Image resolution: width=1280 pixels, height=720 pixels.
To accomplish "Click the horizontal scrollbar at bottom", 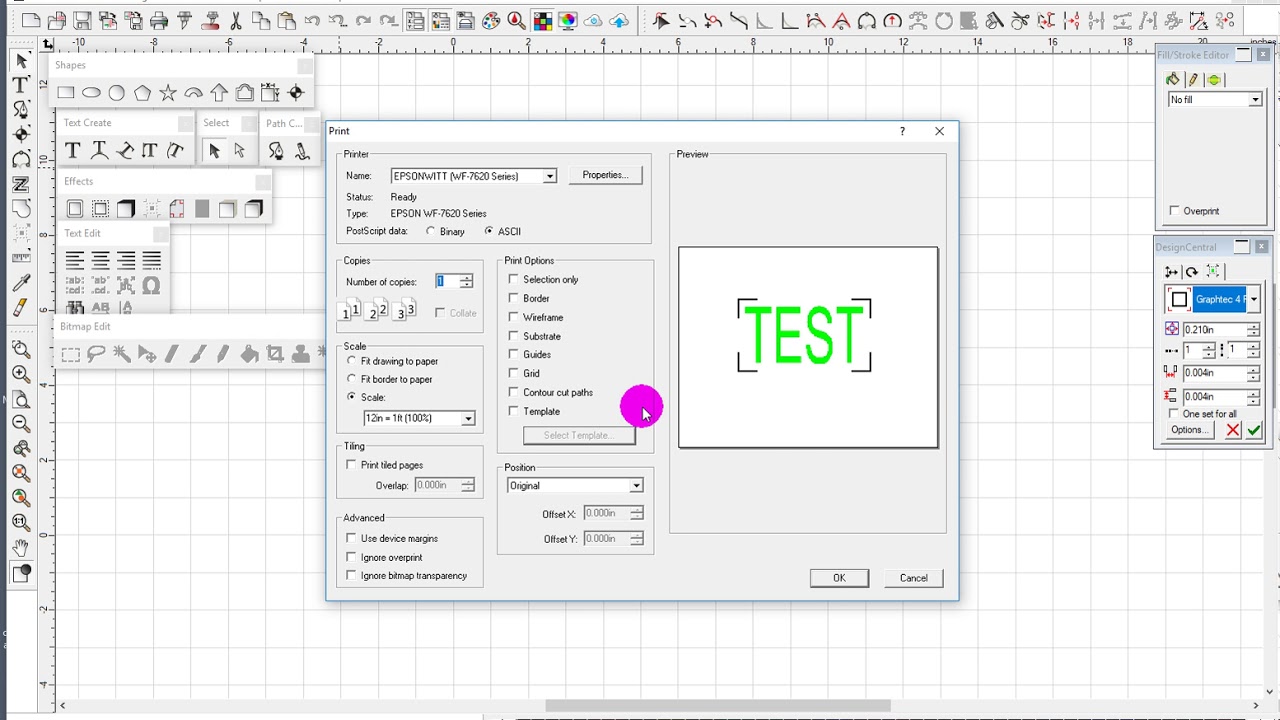I will pos(718,706).
